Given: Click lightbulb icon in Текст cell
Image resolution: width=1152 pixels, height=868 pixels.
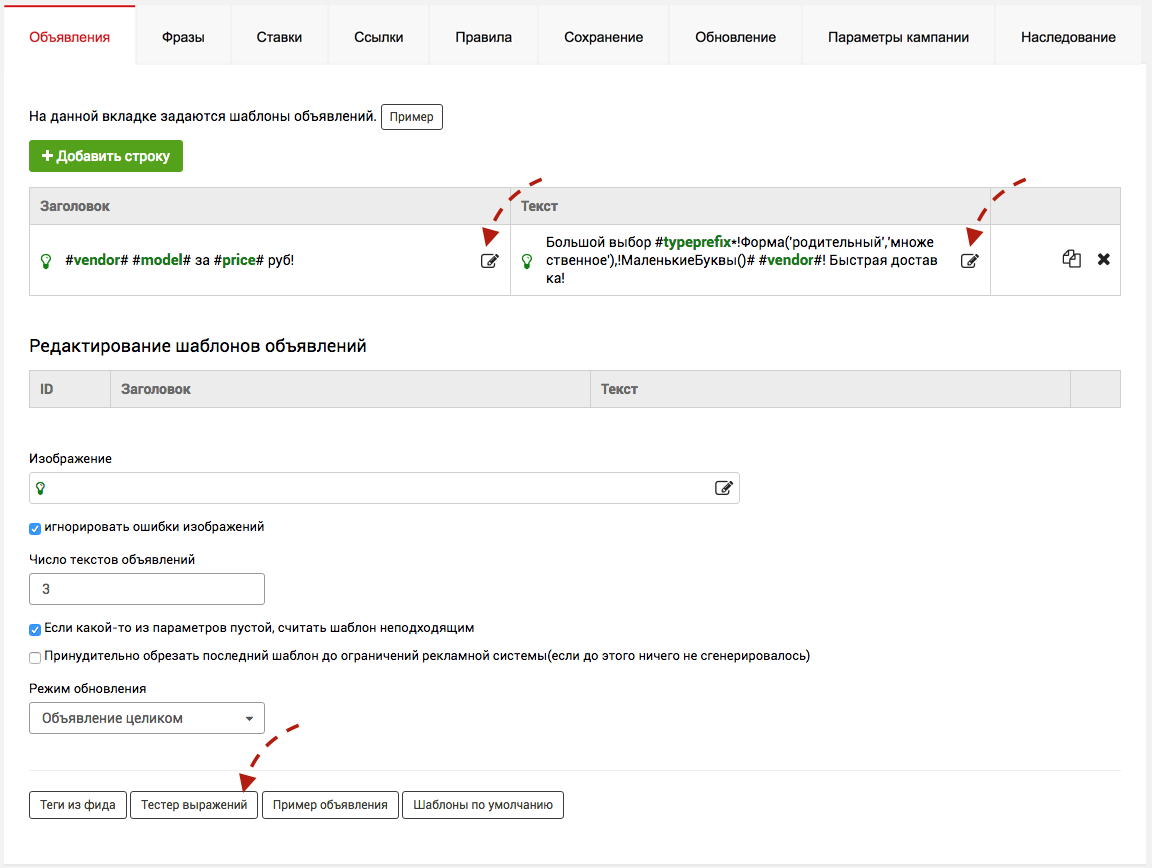Looking at the screenshot, I should 527,260.
